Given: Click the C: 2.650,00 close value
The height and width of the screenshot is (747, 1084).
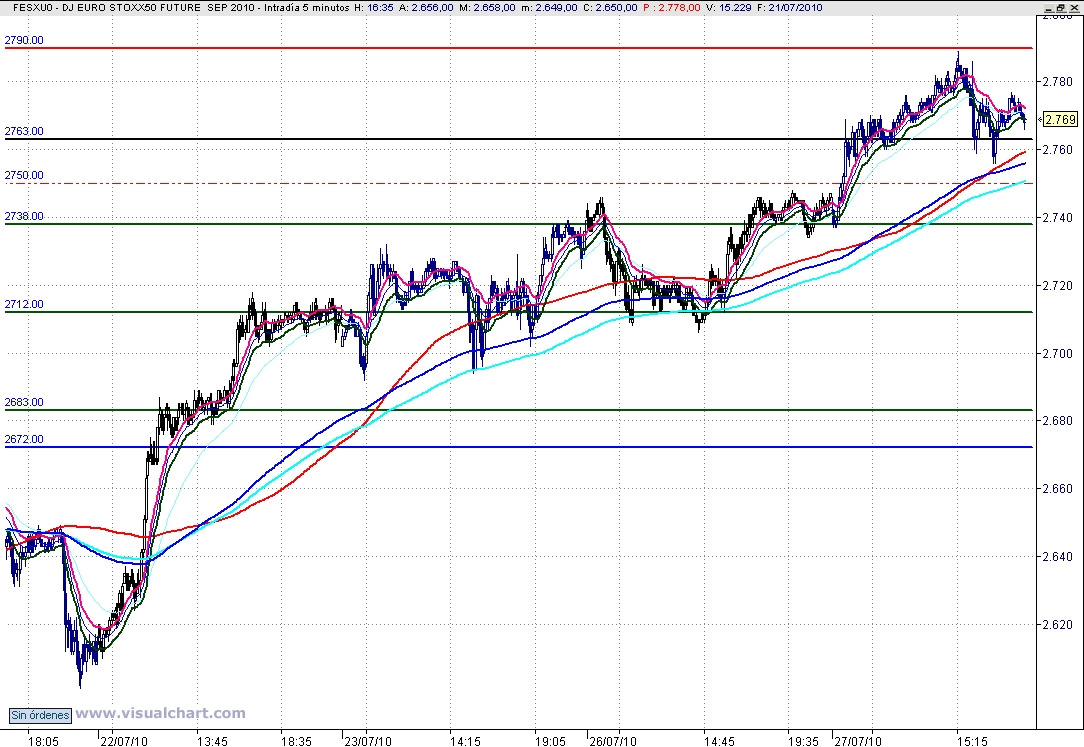Looking at the screenshot, I should click(610, 8).
